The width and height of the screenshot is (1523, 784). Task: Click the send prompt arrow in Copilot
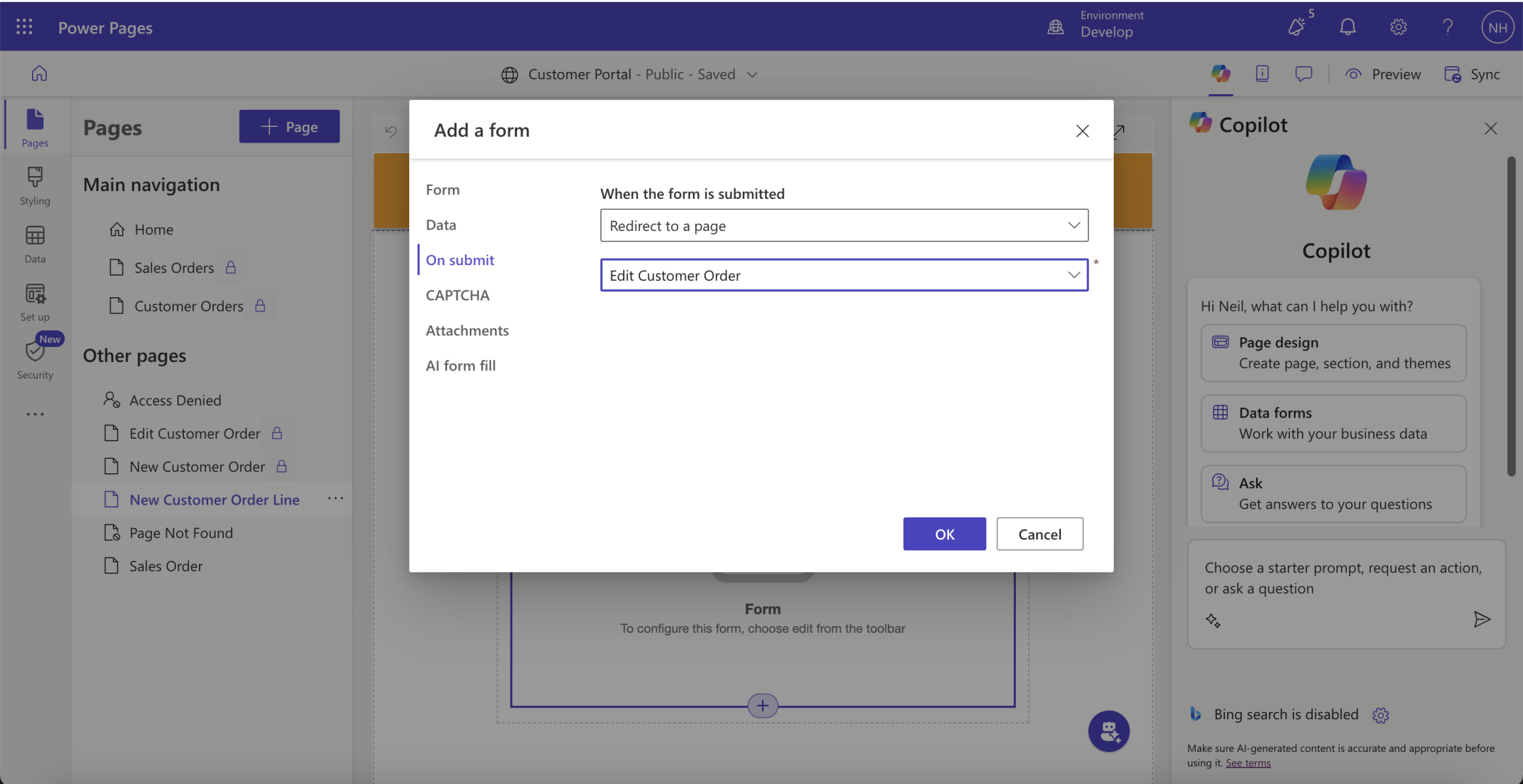coord(1482,619)
